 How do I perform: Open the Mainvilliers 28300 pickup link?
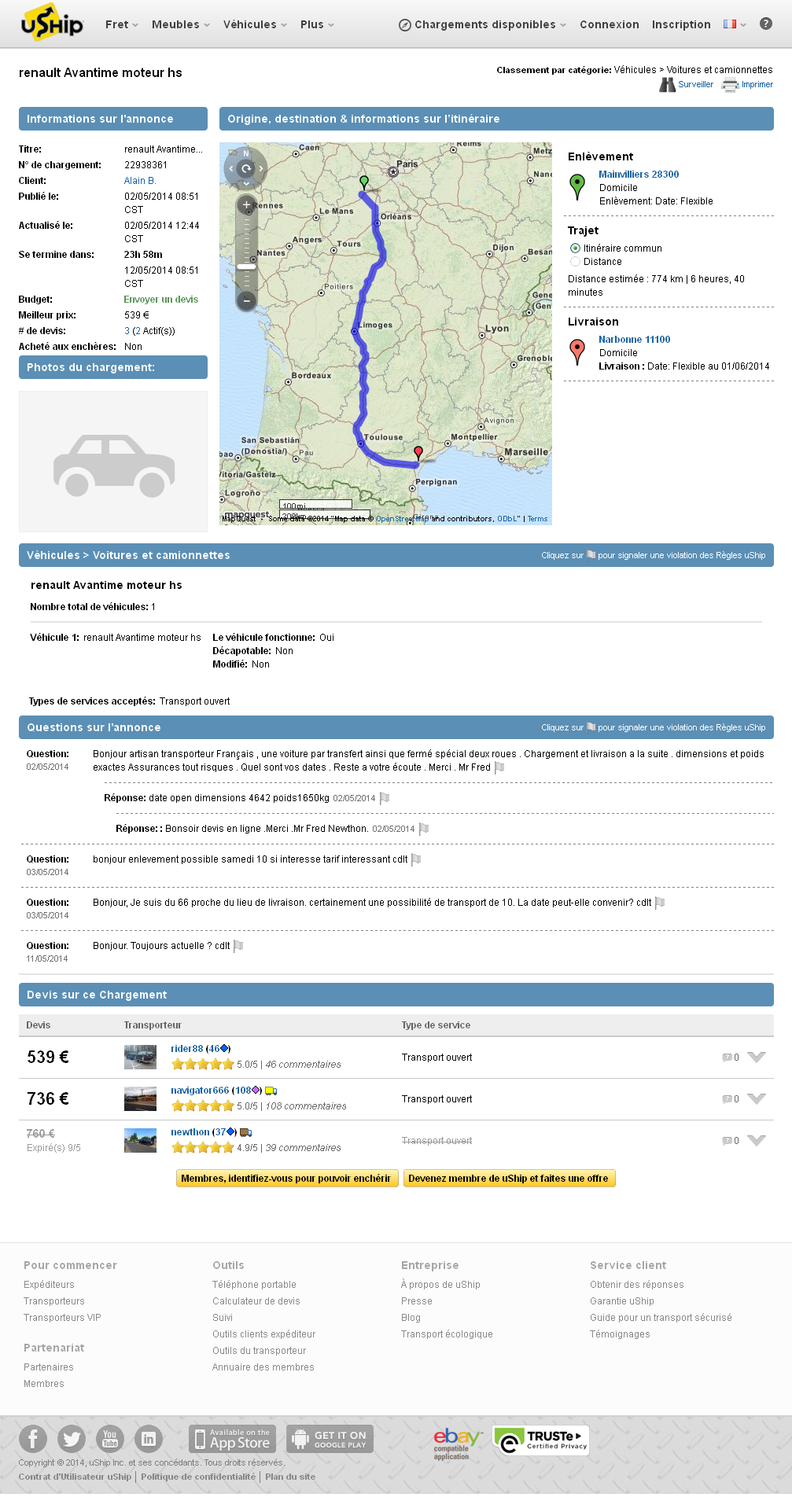click(x=638, y=175)
